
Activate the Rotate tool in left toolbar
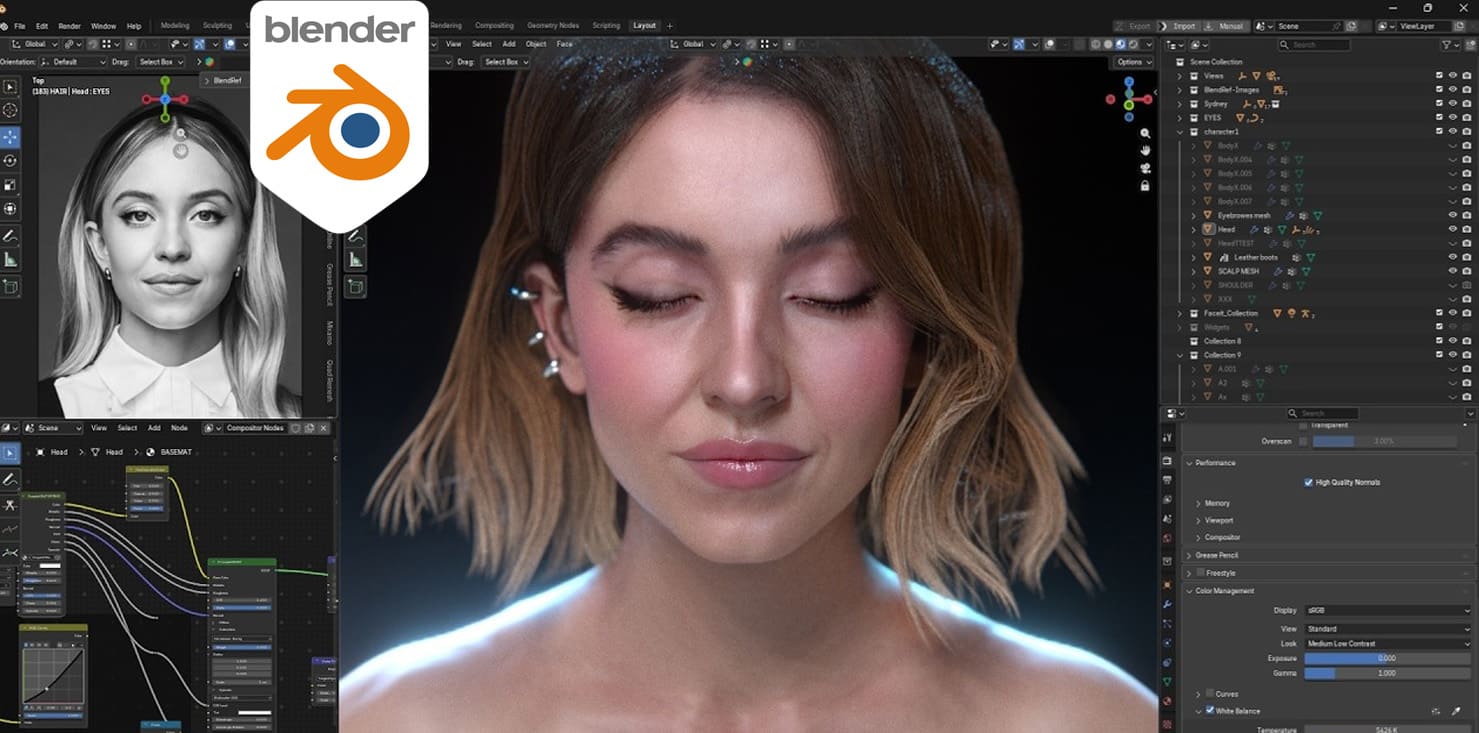10,160
